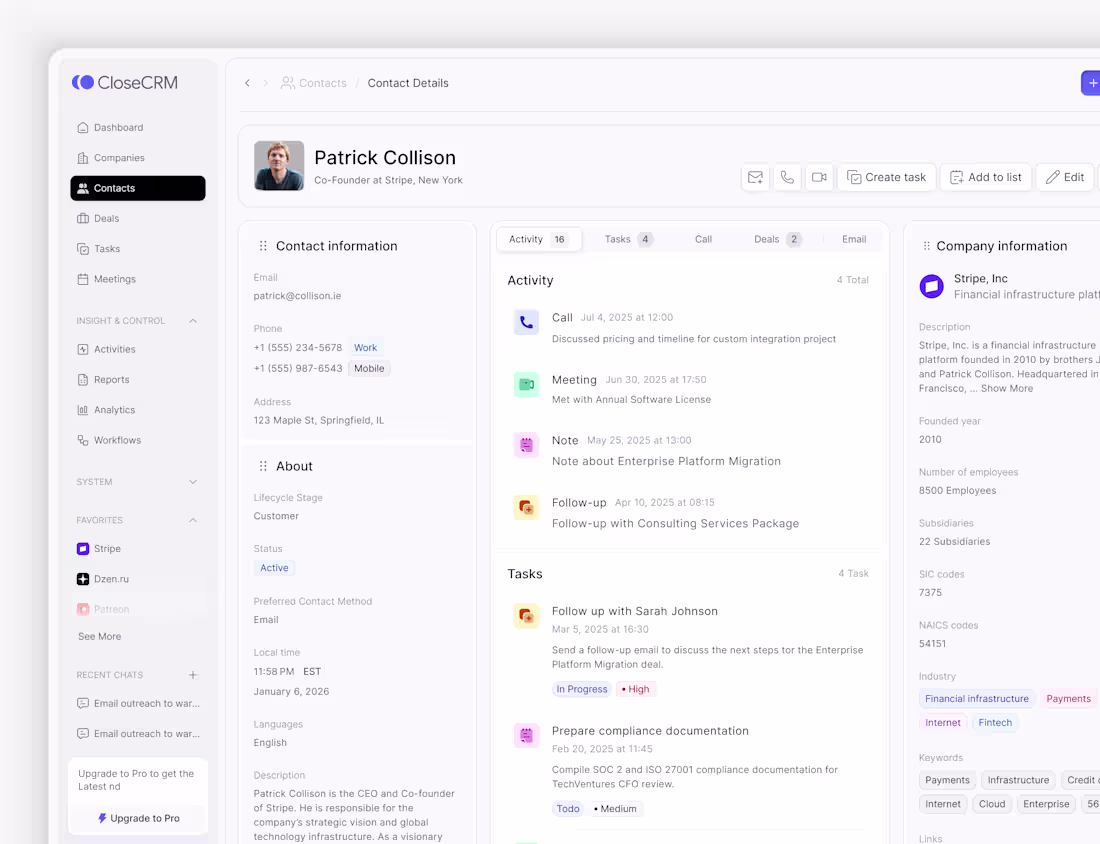Click the Stripe logo in Company information
Screen dimensions: 1100x844
pos(931,286)
